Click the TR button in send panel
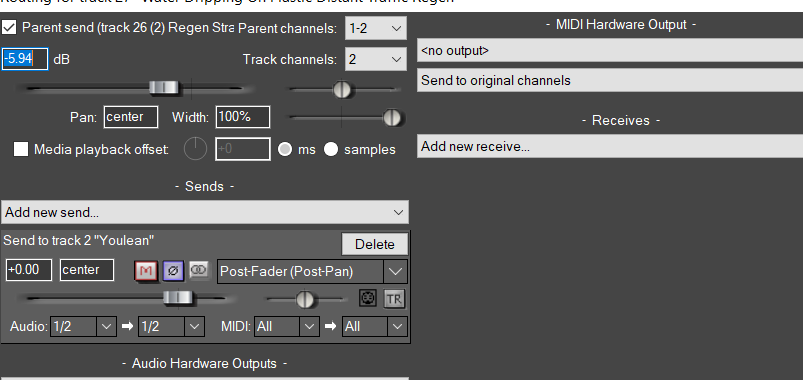The width and height of the screenshot is (803, 380). [x=394, y=299]
